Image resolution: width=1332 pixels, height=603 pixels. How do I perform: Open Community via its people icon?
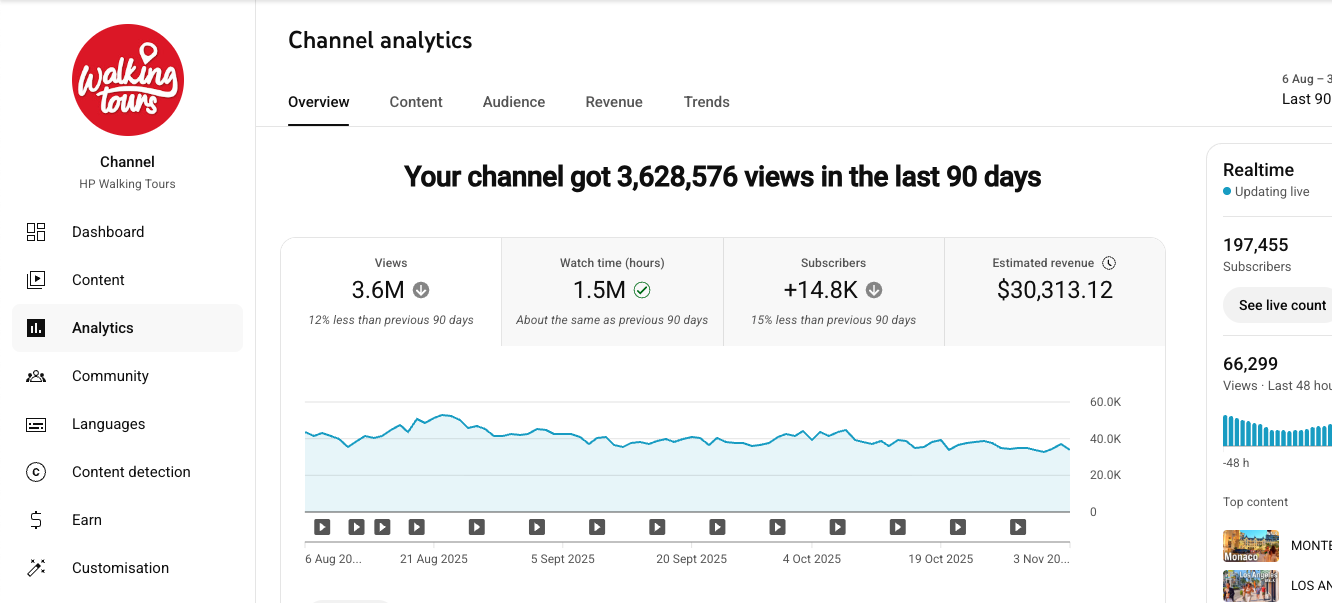pos(36,376)
